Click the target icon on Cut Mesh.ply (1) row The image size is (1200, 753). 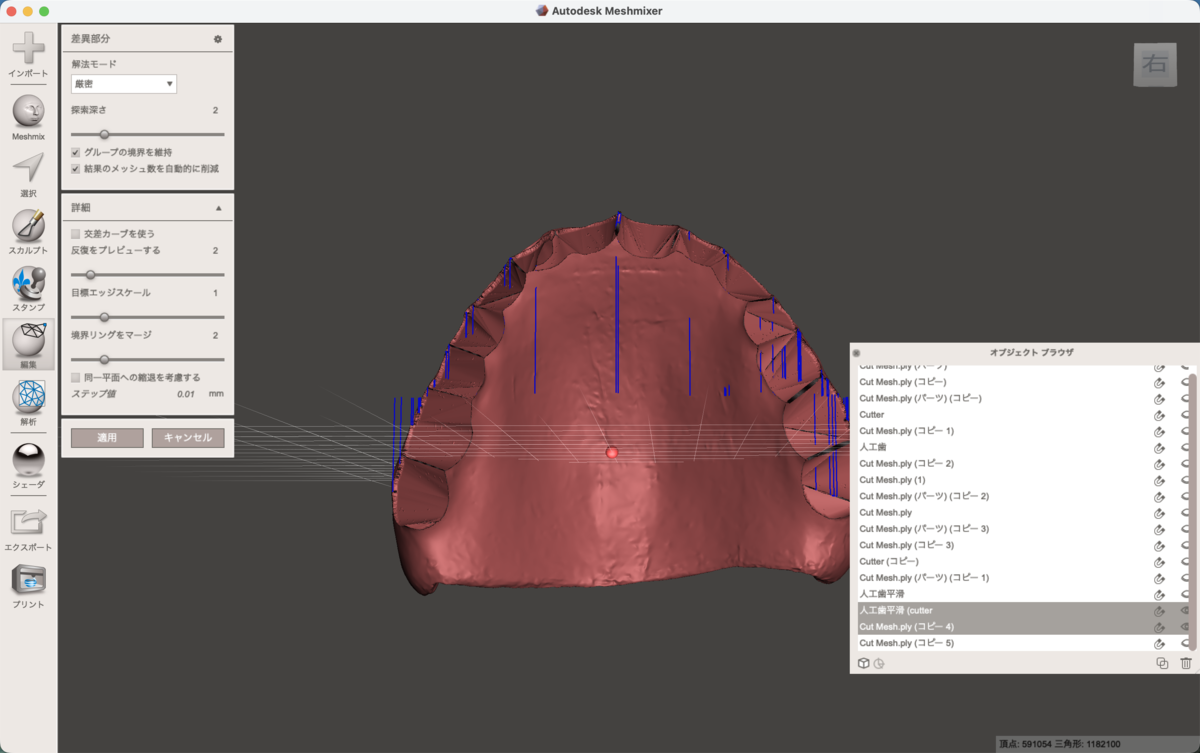(1160, 480)
